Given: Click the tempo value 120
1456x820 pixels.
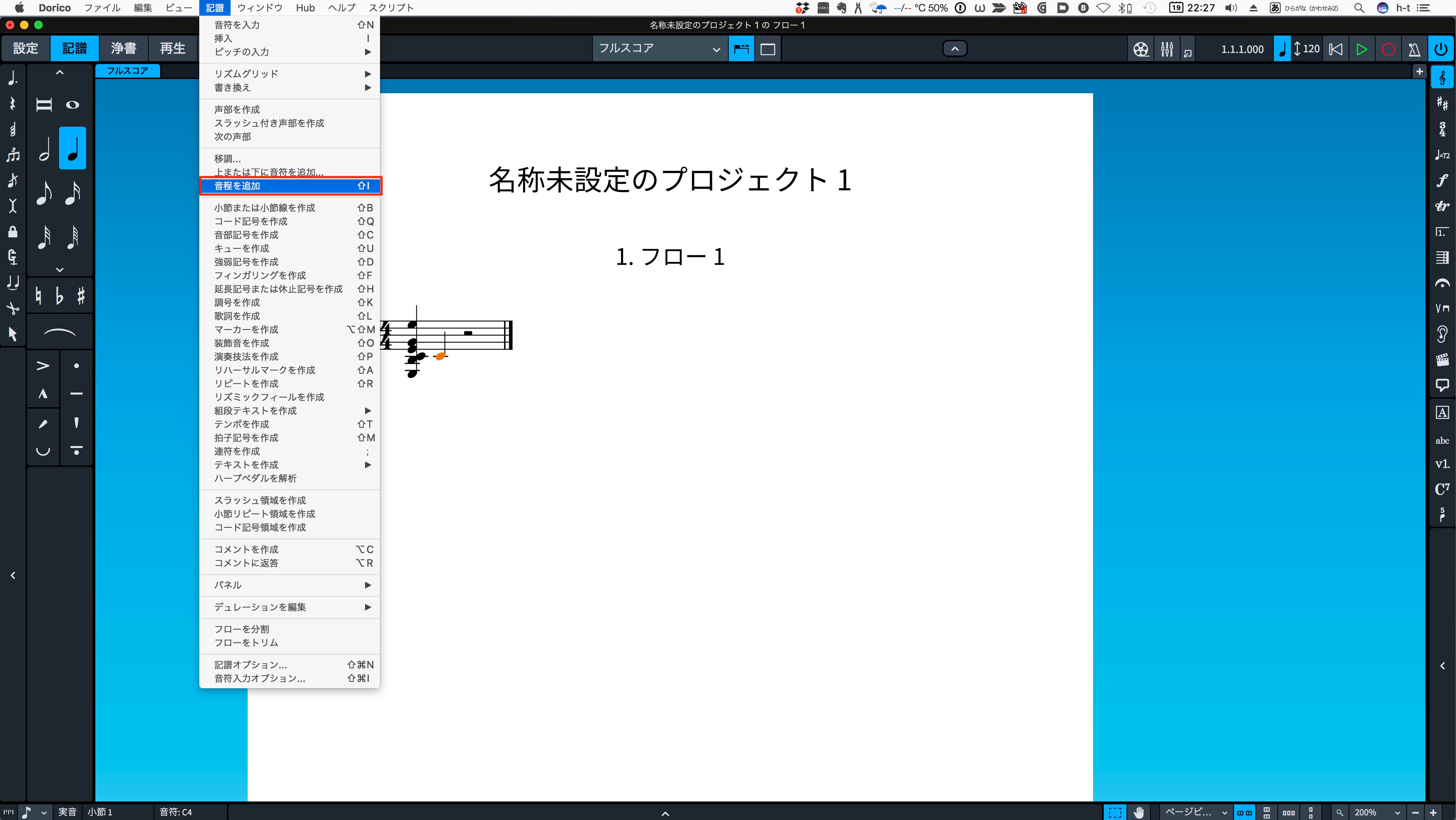Looking at the screenshot, I should (x=1311, y=49).
